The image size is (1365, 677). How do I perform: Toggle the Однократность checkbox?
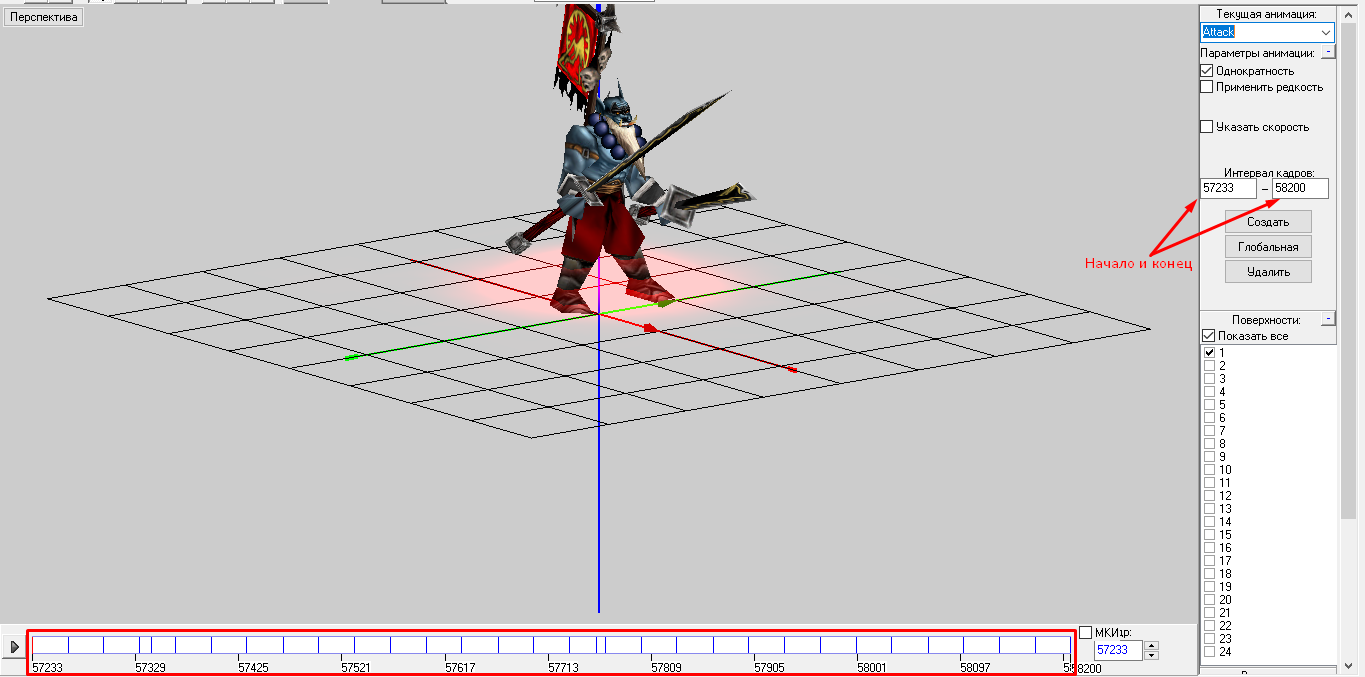(1207, 71)
